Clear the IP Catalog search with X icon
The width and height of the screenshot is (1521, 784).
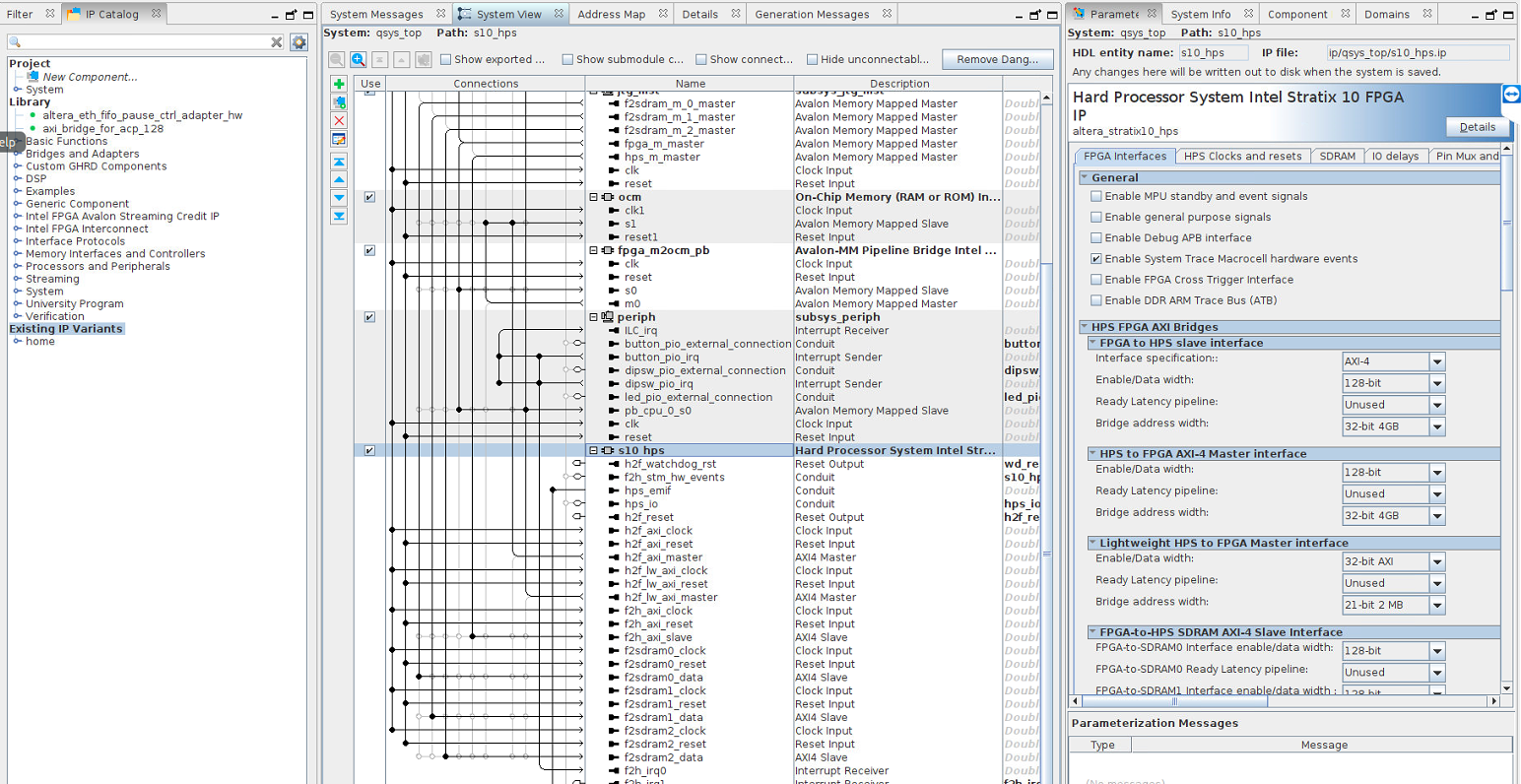(x=277, y=42)
